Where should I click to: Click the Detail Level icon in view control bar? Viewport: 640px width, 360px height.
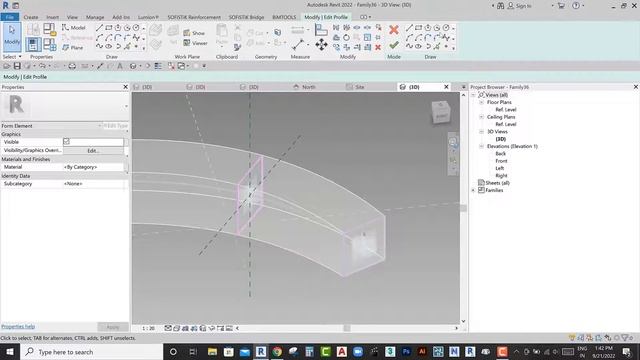pyautogui.click(x=168, y=328)
